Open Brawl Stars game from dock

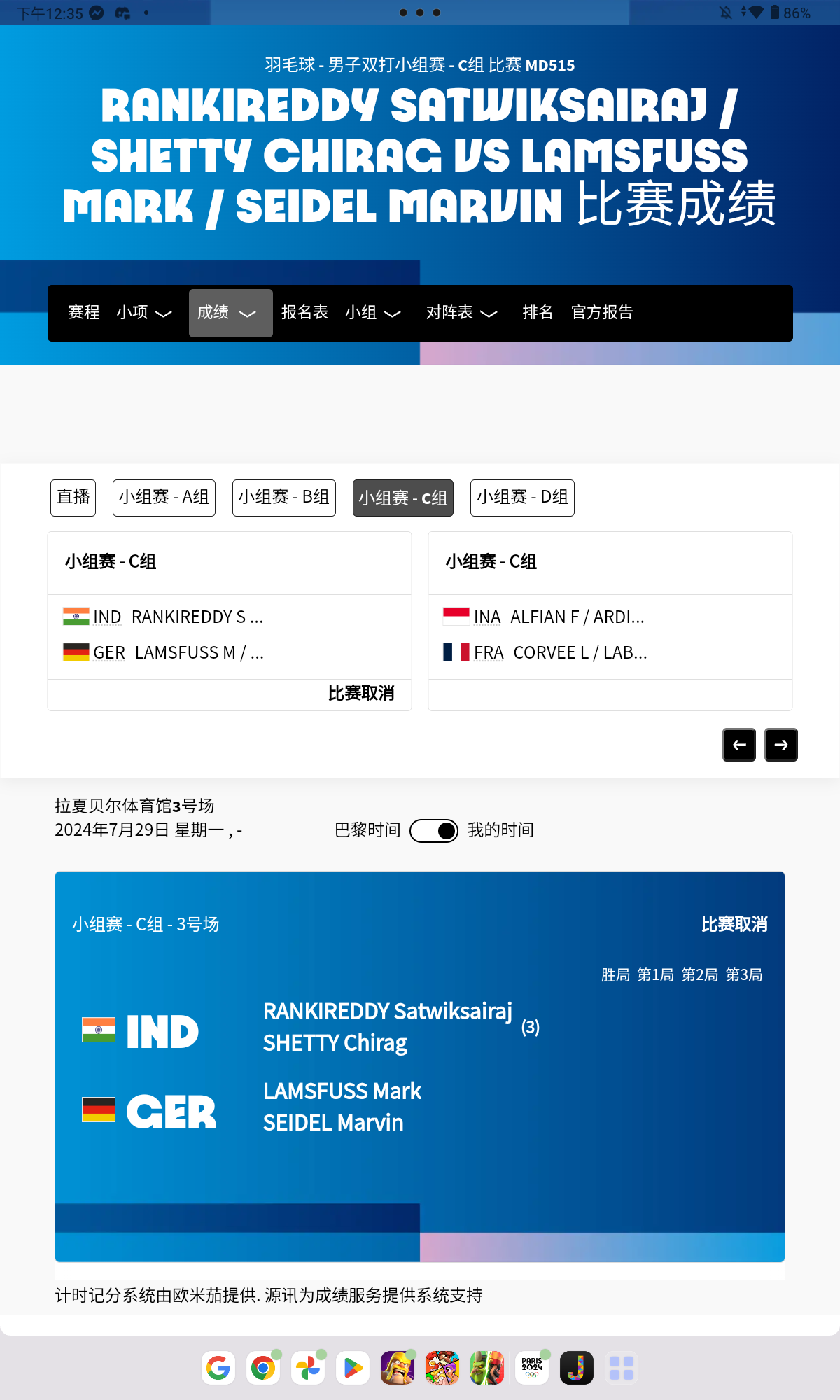[x=442, y=1368]
